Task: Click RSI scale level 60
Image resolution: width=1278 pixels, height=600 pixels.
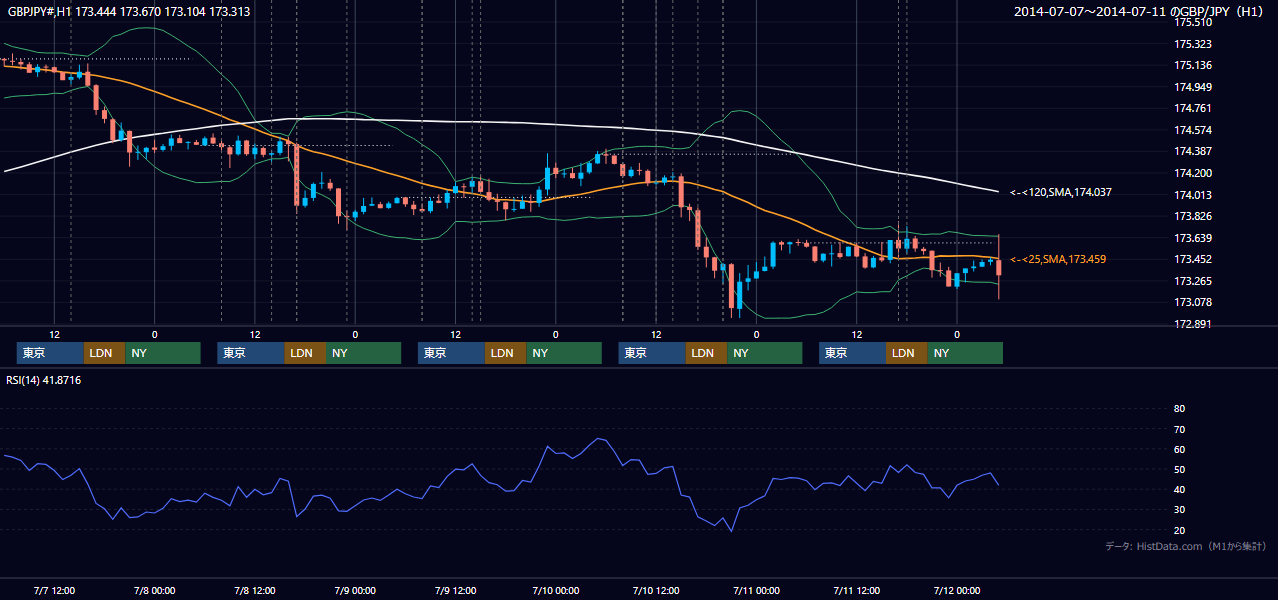Action: click(x=1179, y=450)
